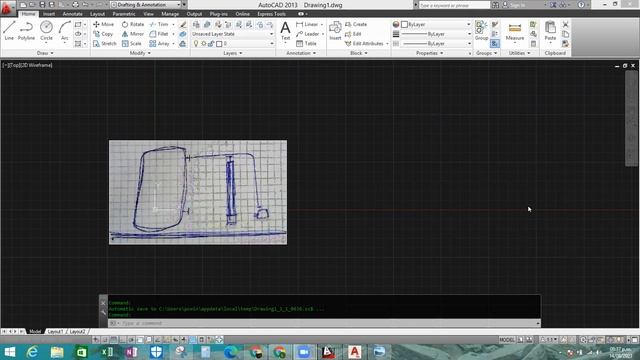Viewport: 640px width, 360px height.
Task: Click the Mirror tool
Action: point(133,34)
